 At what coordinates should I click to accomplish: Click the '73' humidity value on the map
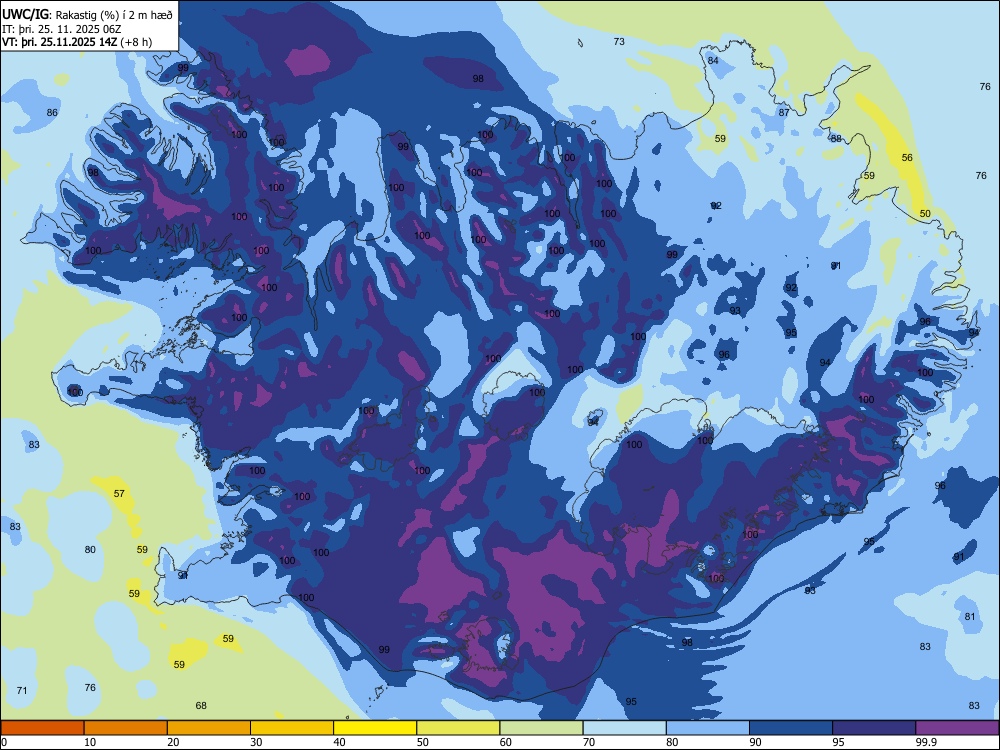[619, 41]
